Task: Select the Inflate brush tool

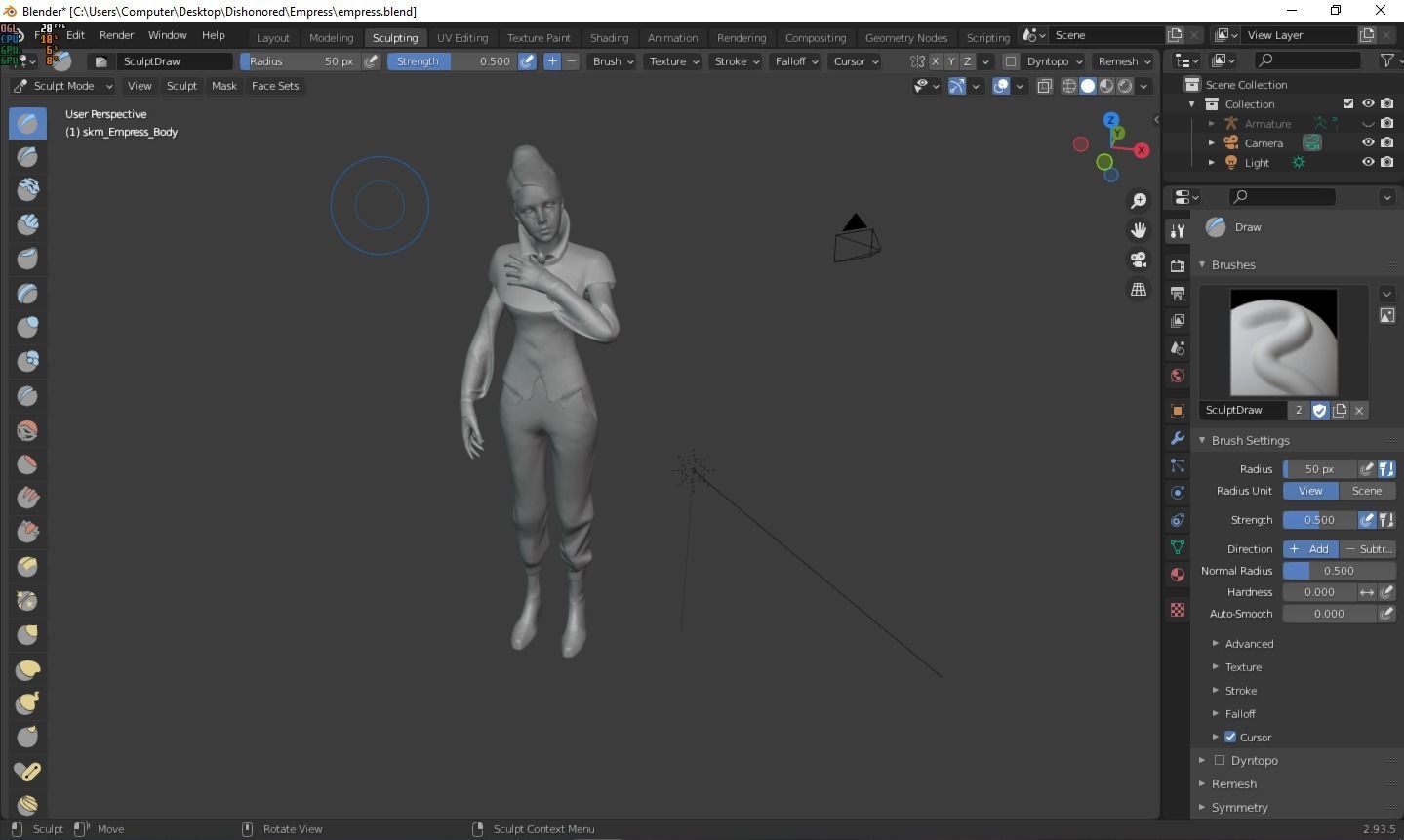Action: (27, 327)
